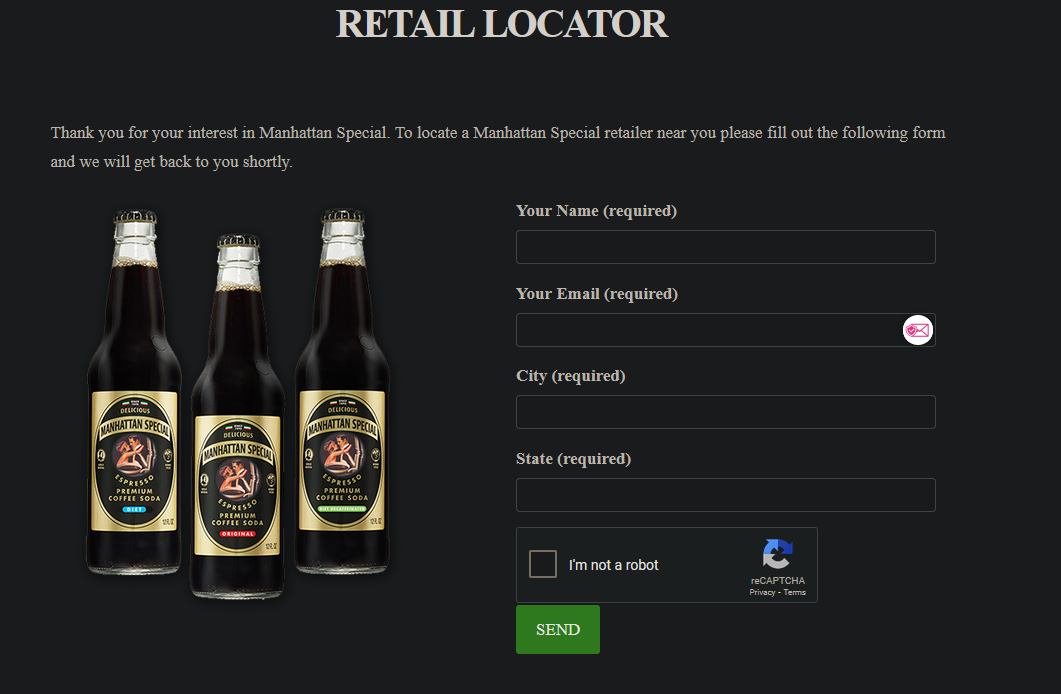
Task: Focus the Your Name input field
Action: 725,247
